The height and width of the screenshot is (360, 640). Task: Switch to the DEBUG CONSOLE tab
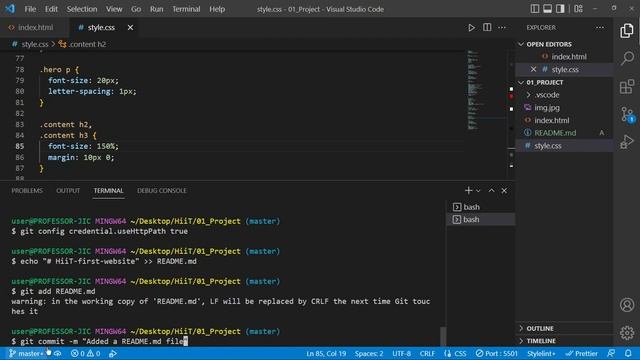click(162, 191)
